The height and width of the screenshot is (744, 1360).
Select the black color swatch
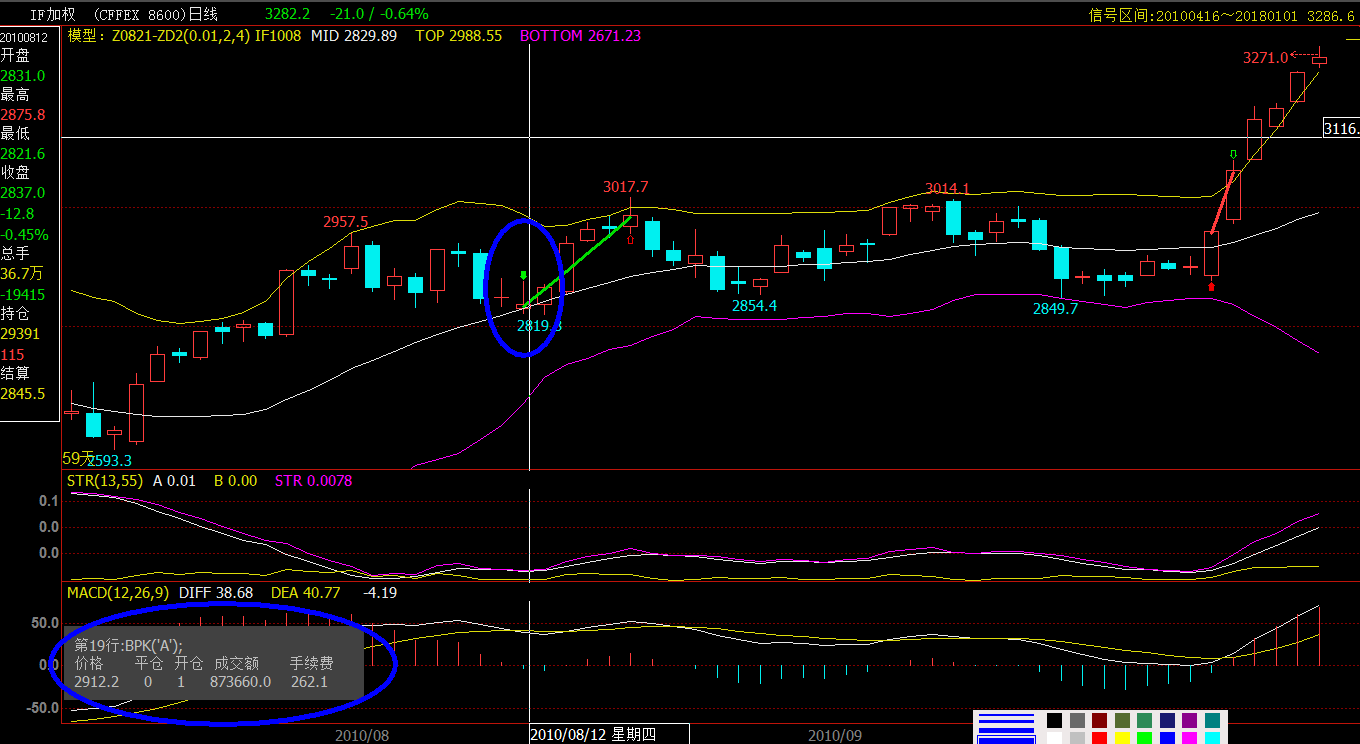coord(1054,720)
